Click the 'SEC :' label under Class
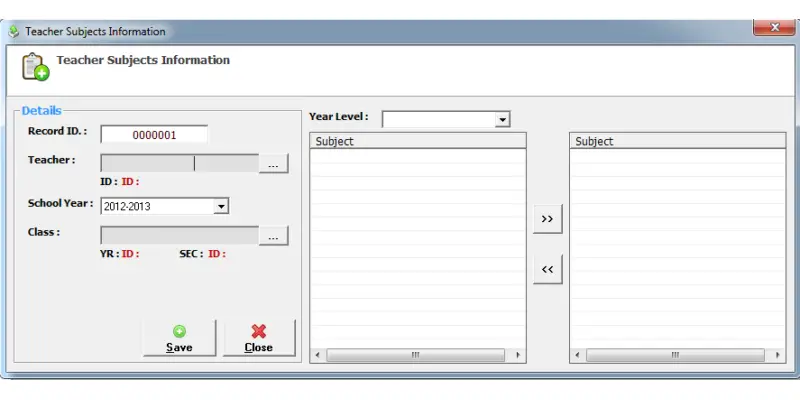The image size is (800, 400). (x=191, y=254)
